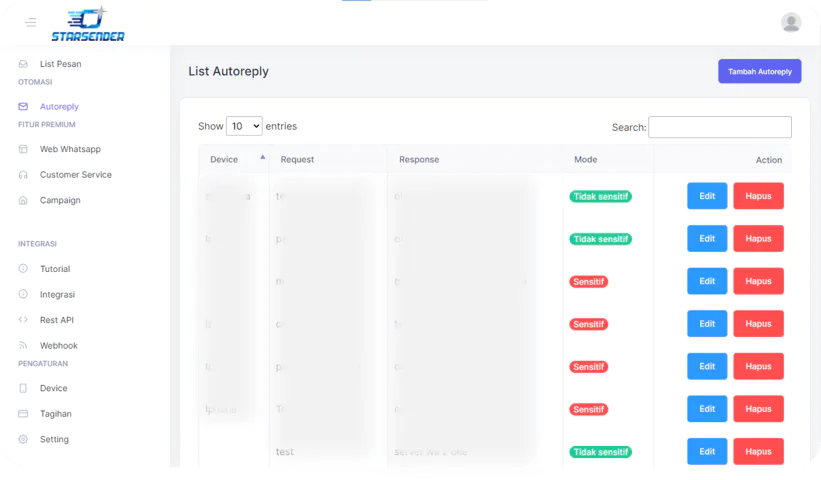The image size is (821, 480).
Task: Sort table by Mode column header
Action: pos(585,159)
